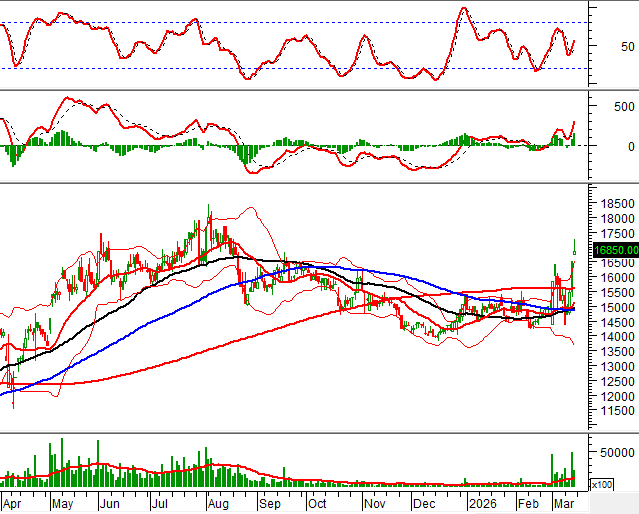
Task: Click the tallest volume bar in March
Action: pos(572,468)
